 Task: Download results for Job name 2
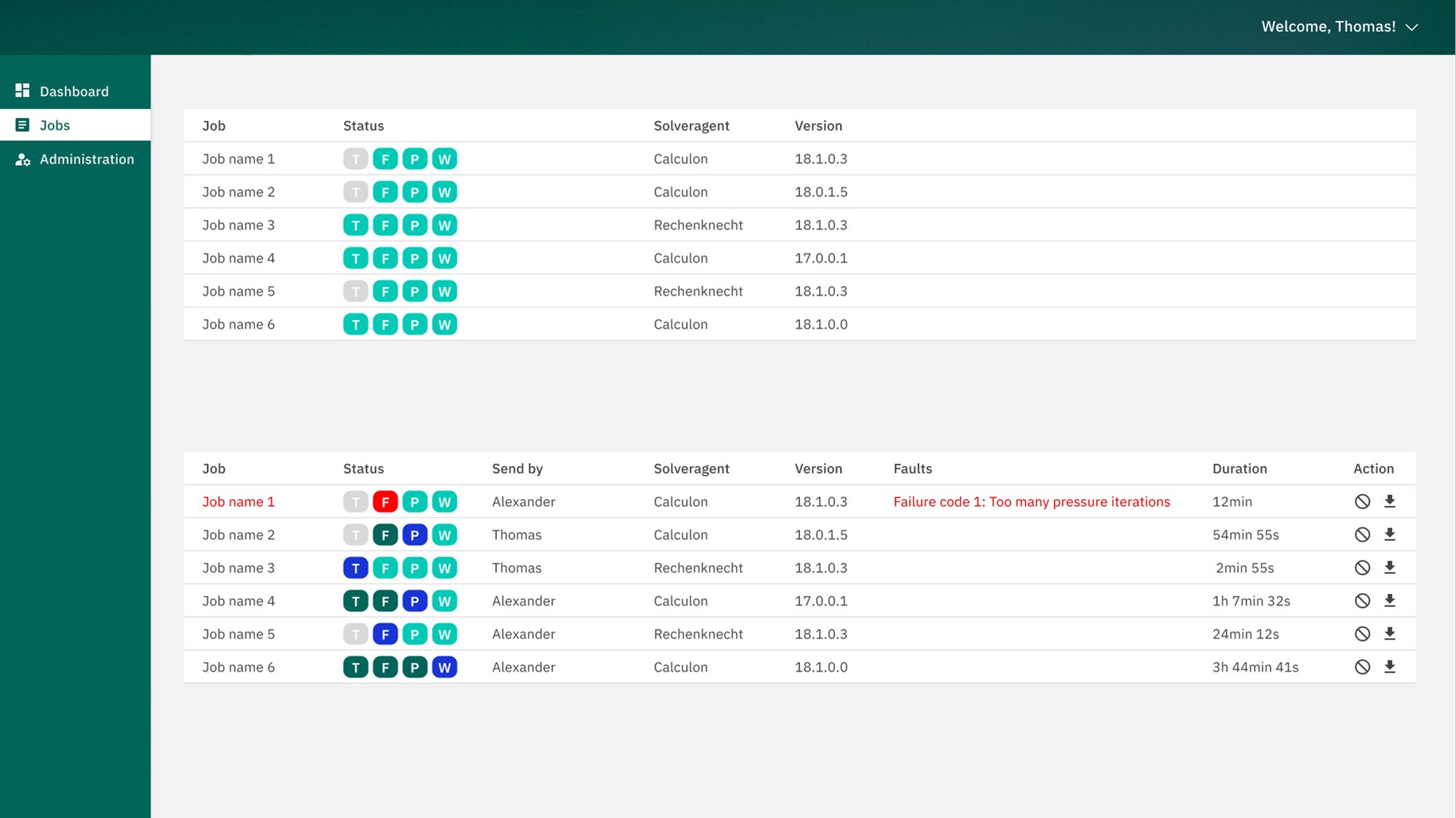click(1390, 534)
